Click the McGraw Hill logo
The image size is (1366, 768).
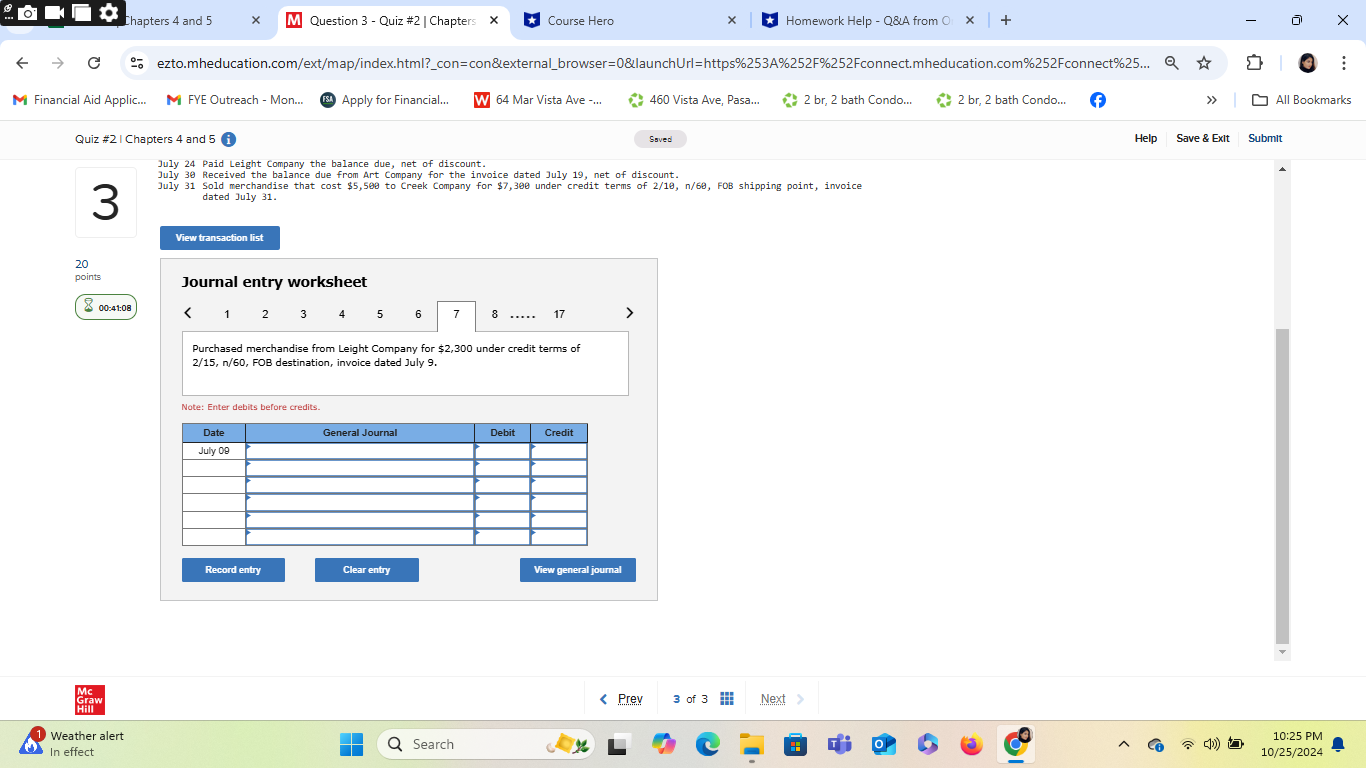89,699
